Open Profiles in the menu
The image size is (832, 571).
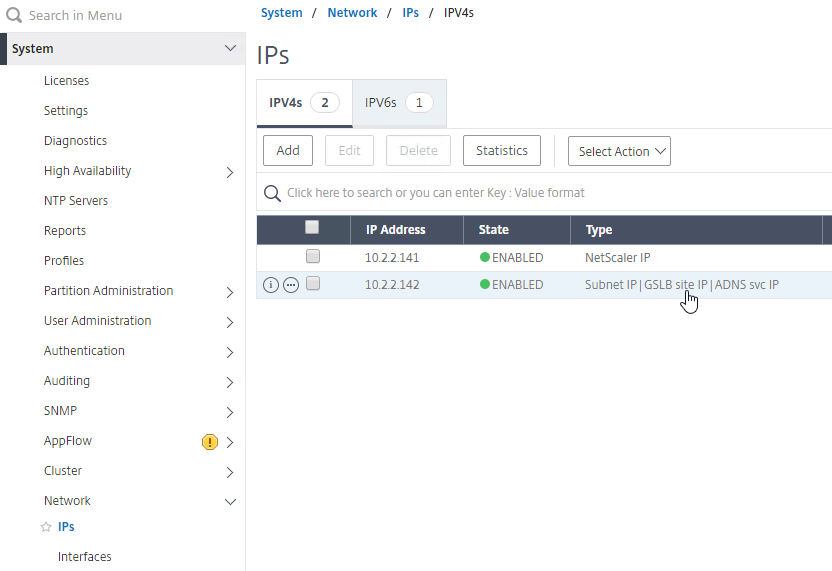(x=64, y=261)
